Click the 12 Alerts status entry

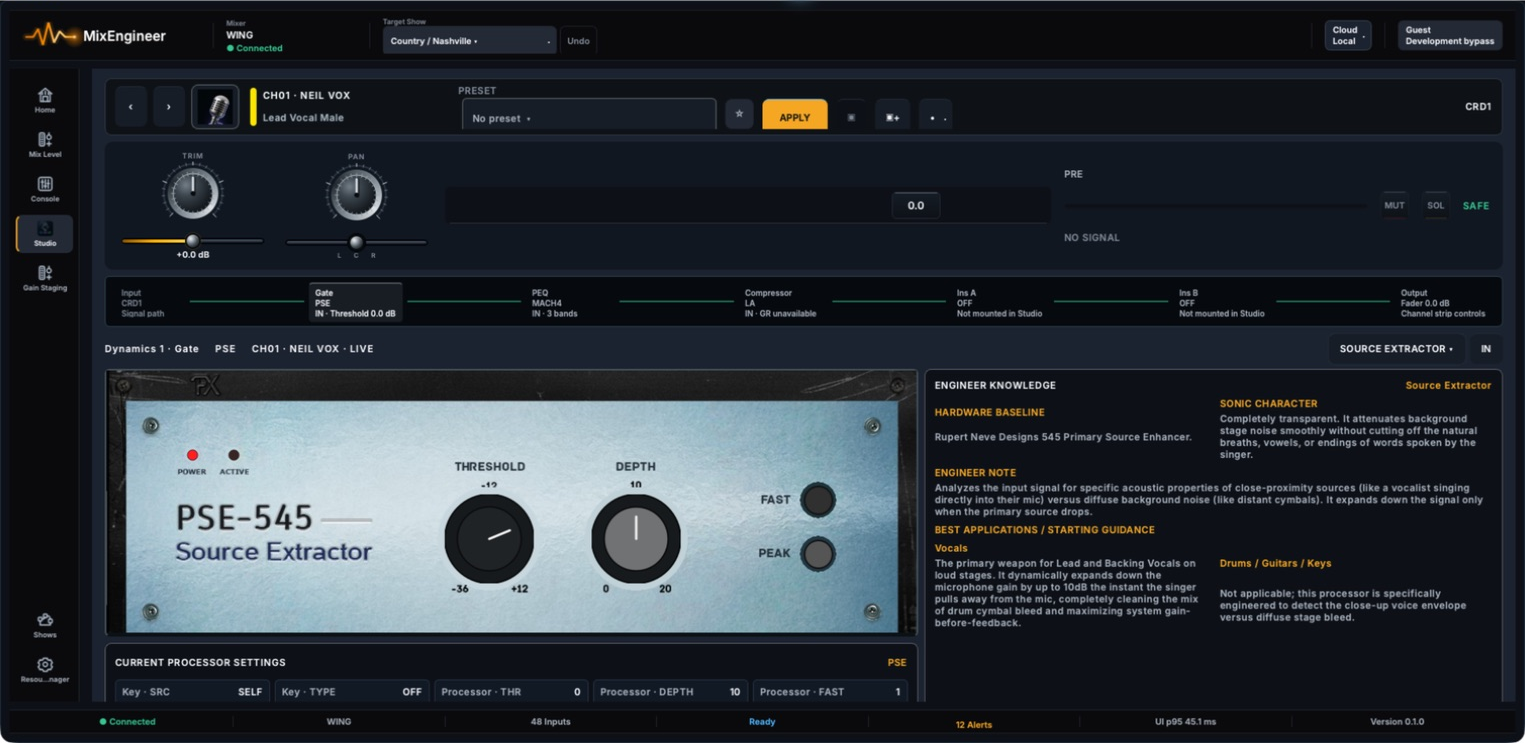974,724
